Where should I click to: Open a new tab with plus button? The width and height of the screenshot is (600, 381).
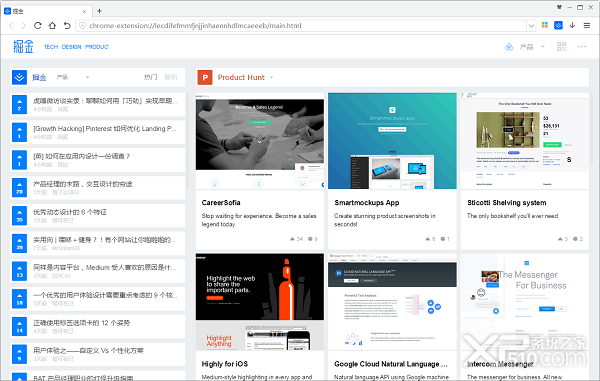[99, 11]
